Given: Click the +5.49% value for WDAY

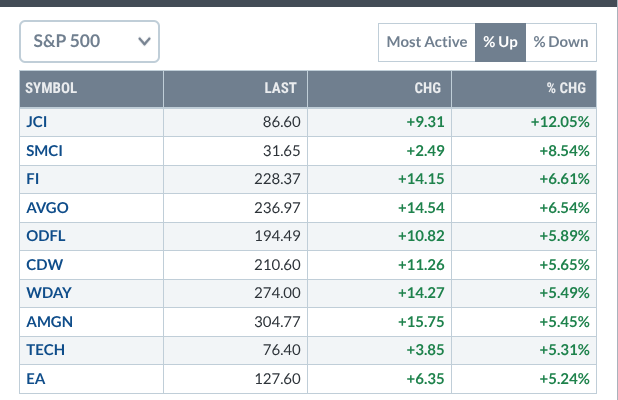Looking at the screenshot, I should 564,293.
